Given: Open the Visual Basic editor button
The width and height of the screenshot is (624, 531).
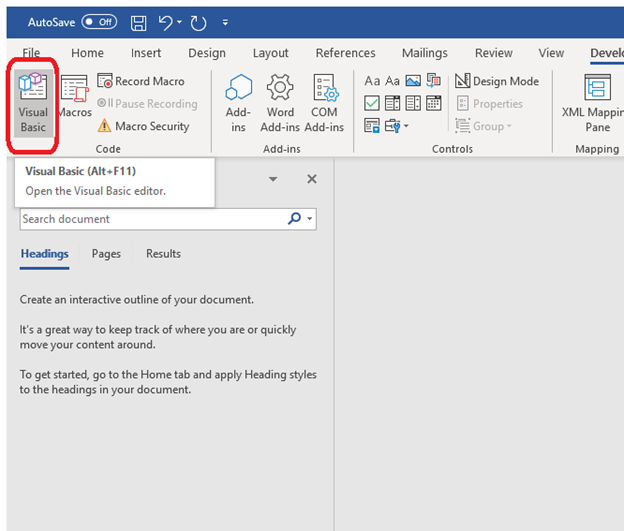Looking at the screenshot, I should [33, 103].
